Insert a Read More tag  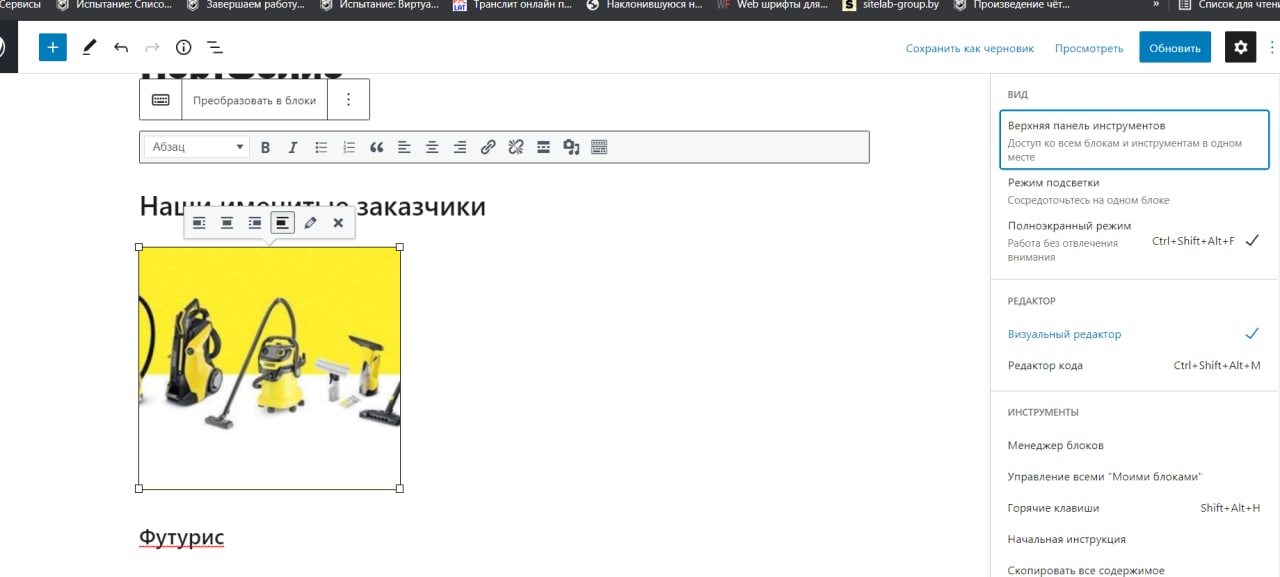tap(544, 147)
